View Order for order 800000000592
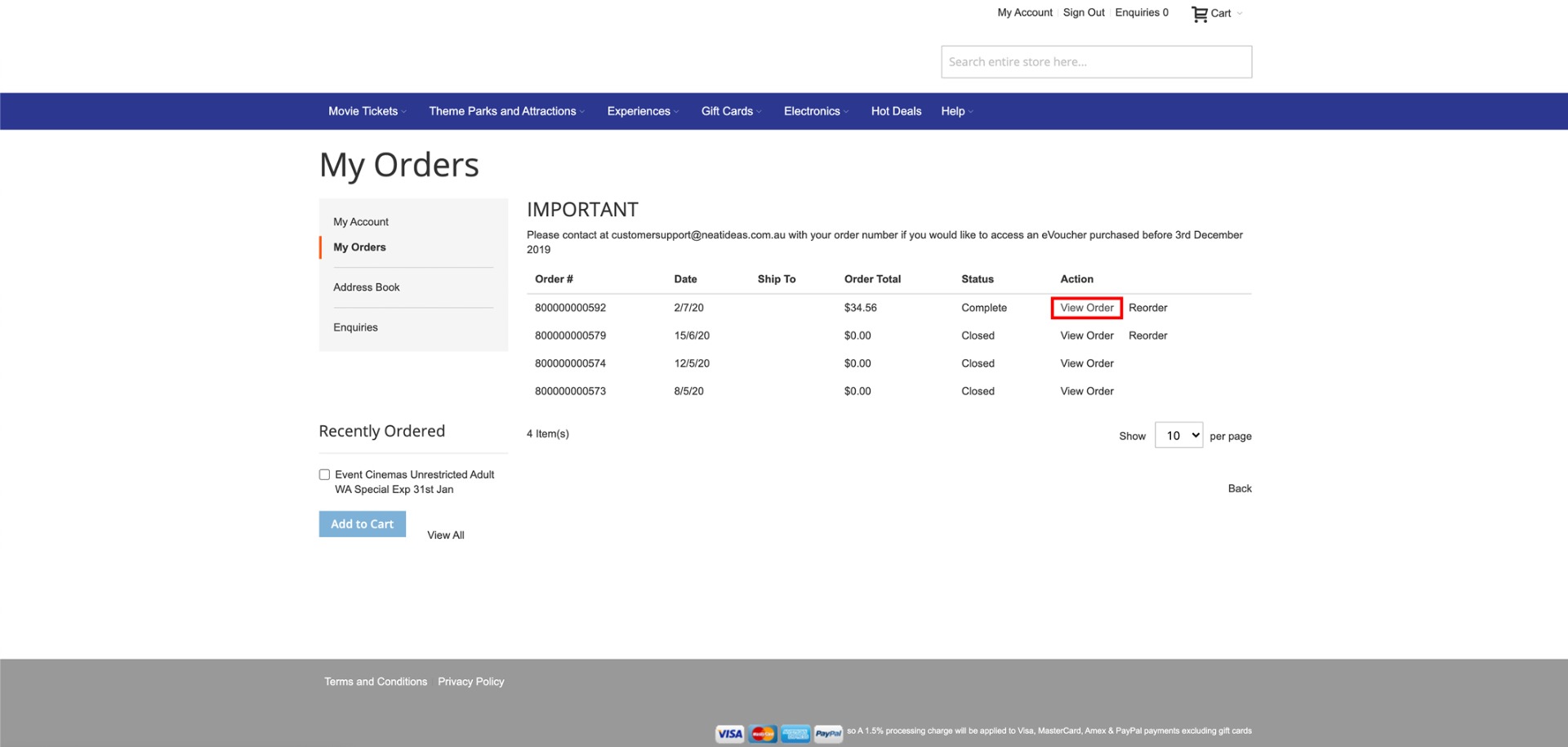 click(1087, 308)
